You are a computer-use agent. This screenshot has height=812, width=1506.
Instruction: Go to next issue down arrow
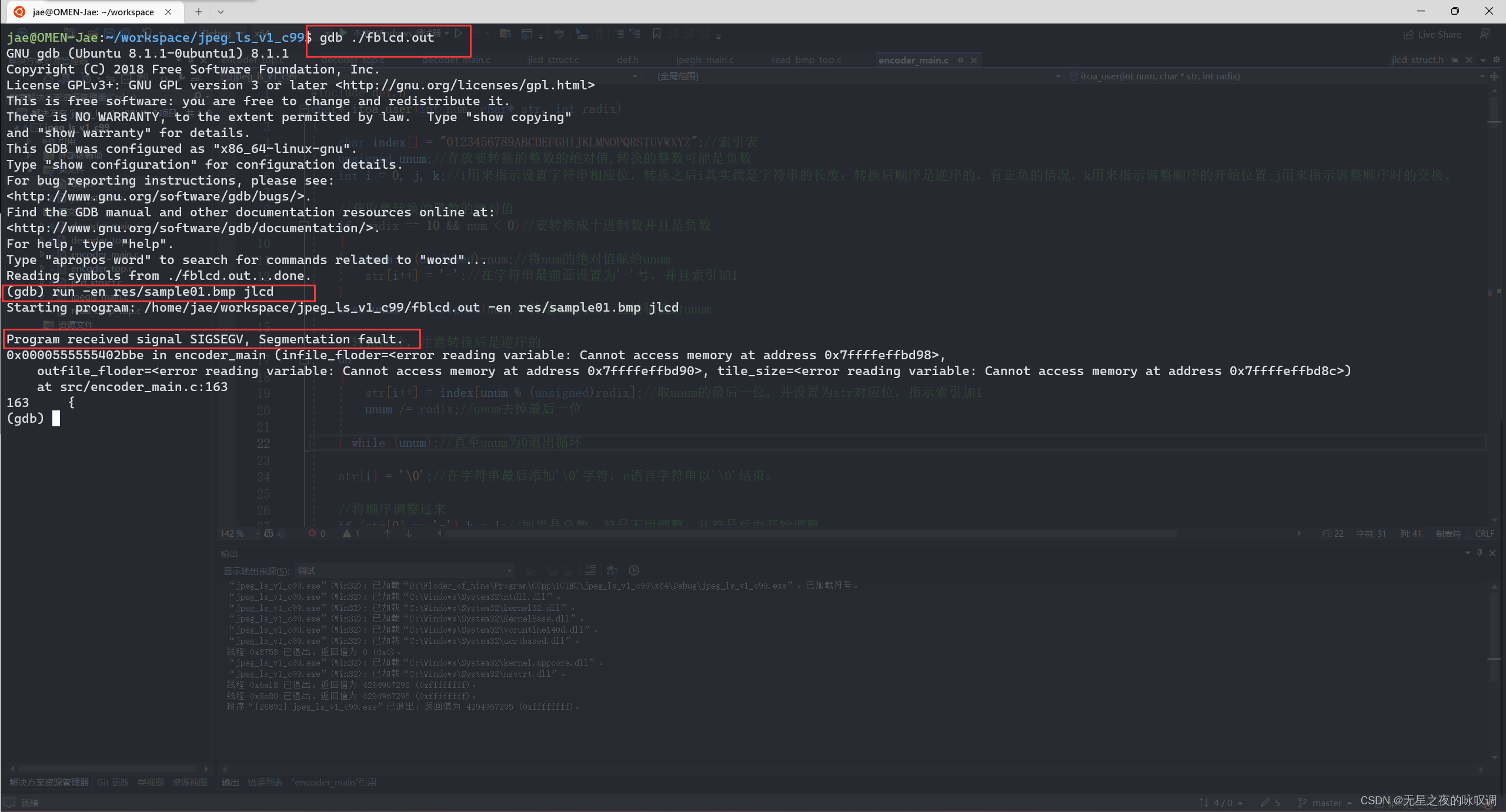[408, 534]
